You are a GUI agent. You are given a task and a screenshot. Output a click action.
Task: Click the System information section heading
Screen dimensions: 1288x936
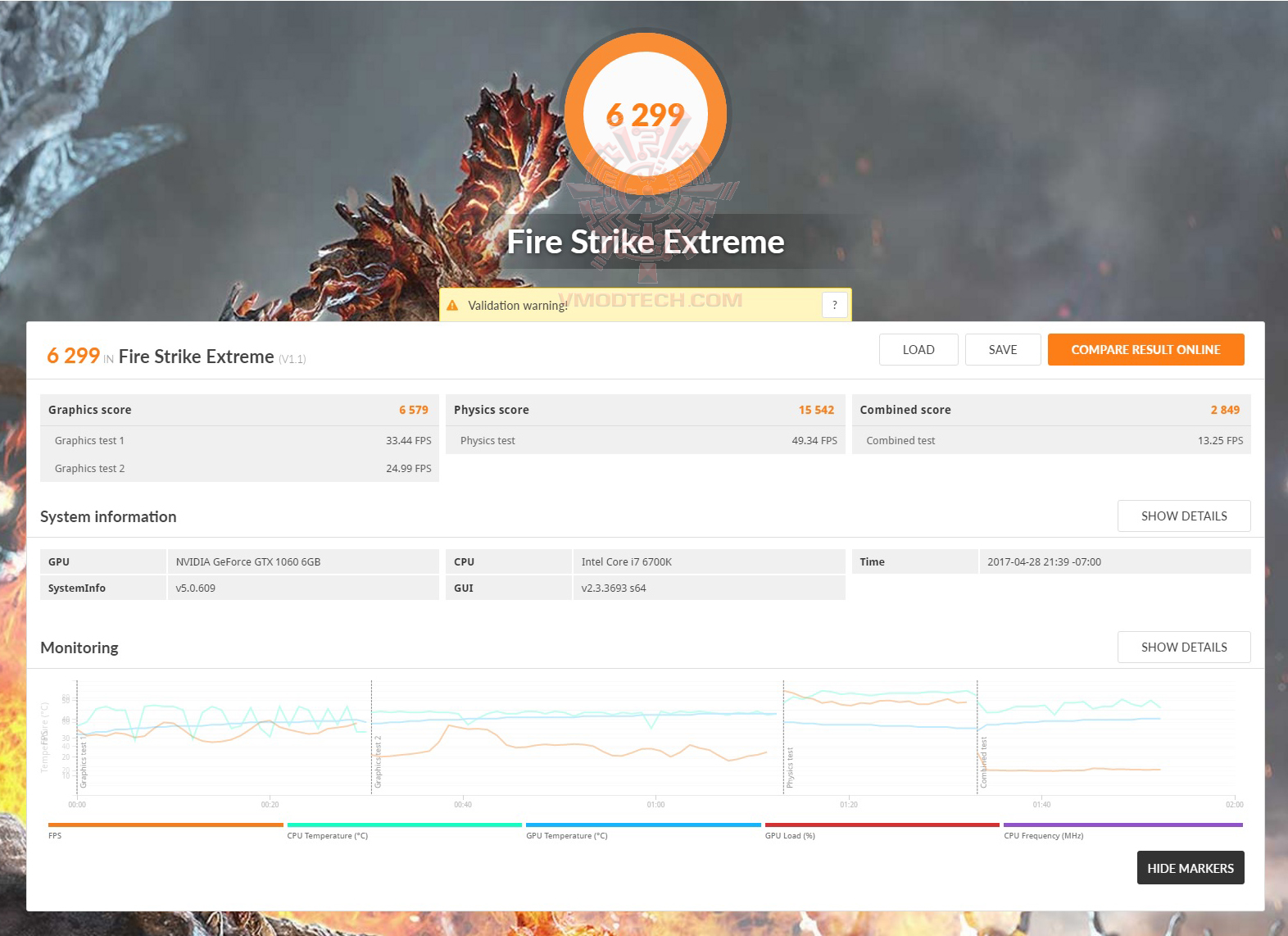click(x=108, y=516)
